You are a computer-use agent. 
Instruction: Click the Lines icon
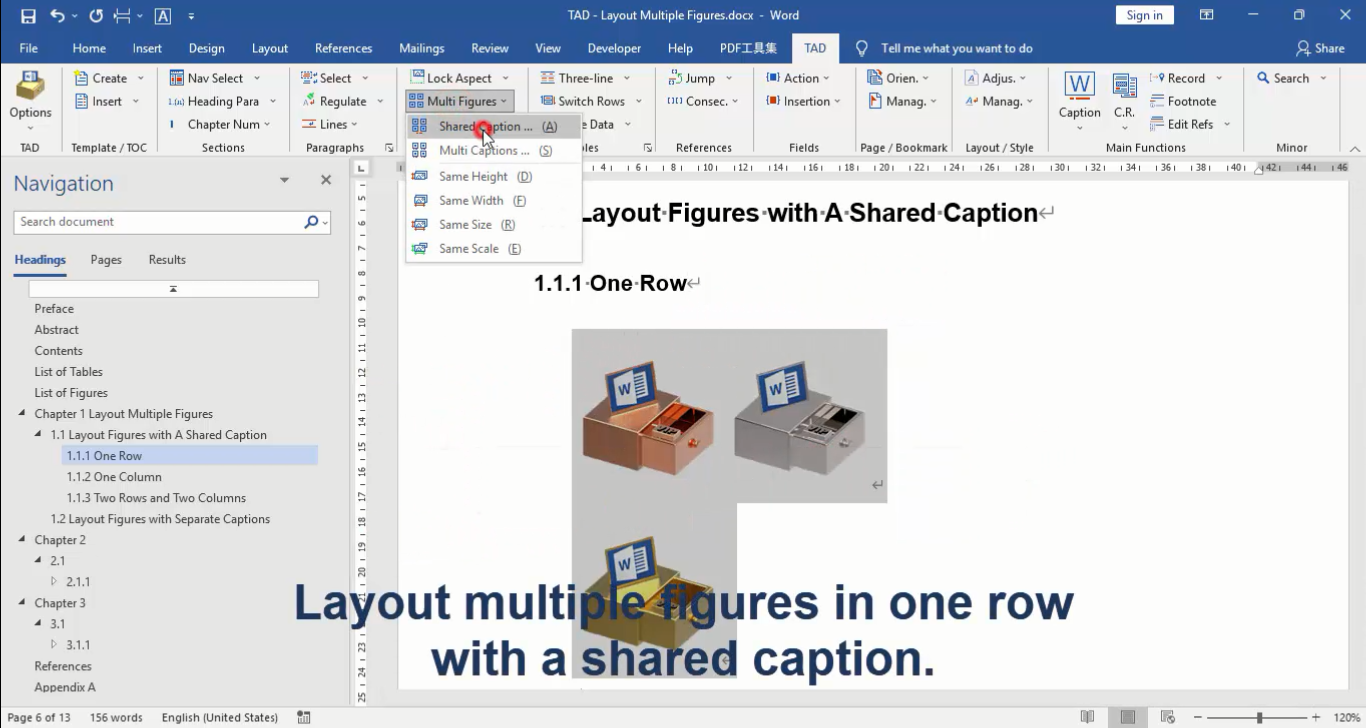coord(309,124)
